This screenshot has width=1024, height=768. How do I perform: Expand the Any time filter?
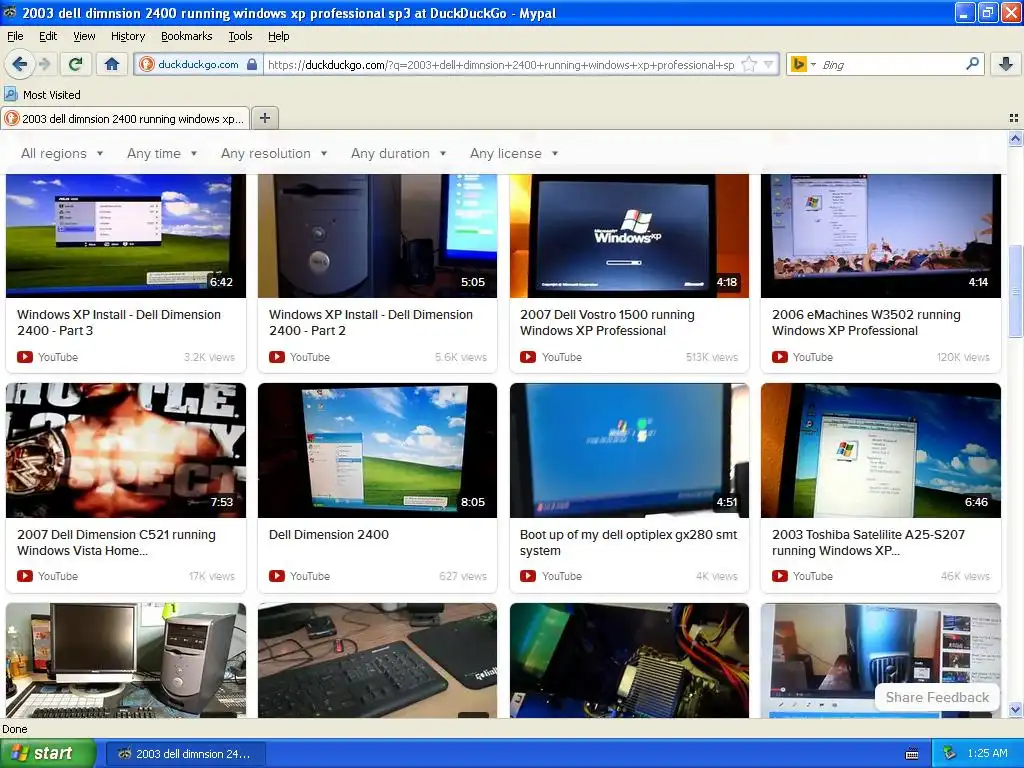click(x=162, y=153)
